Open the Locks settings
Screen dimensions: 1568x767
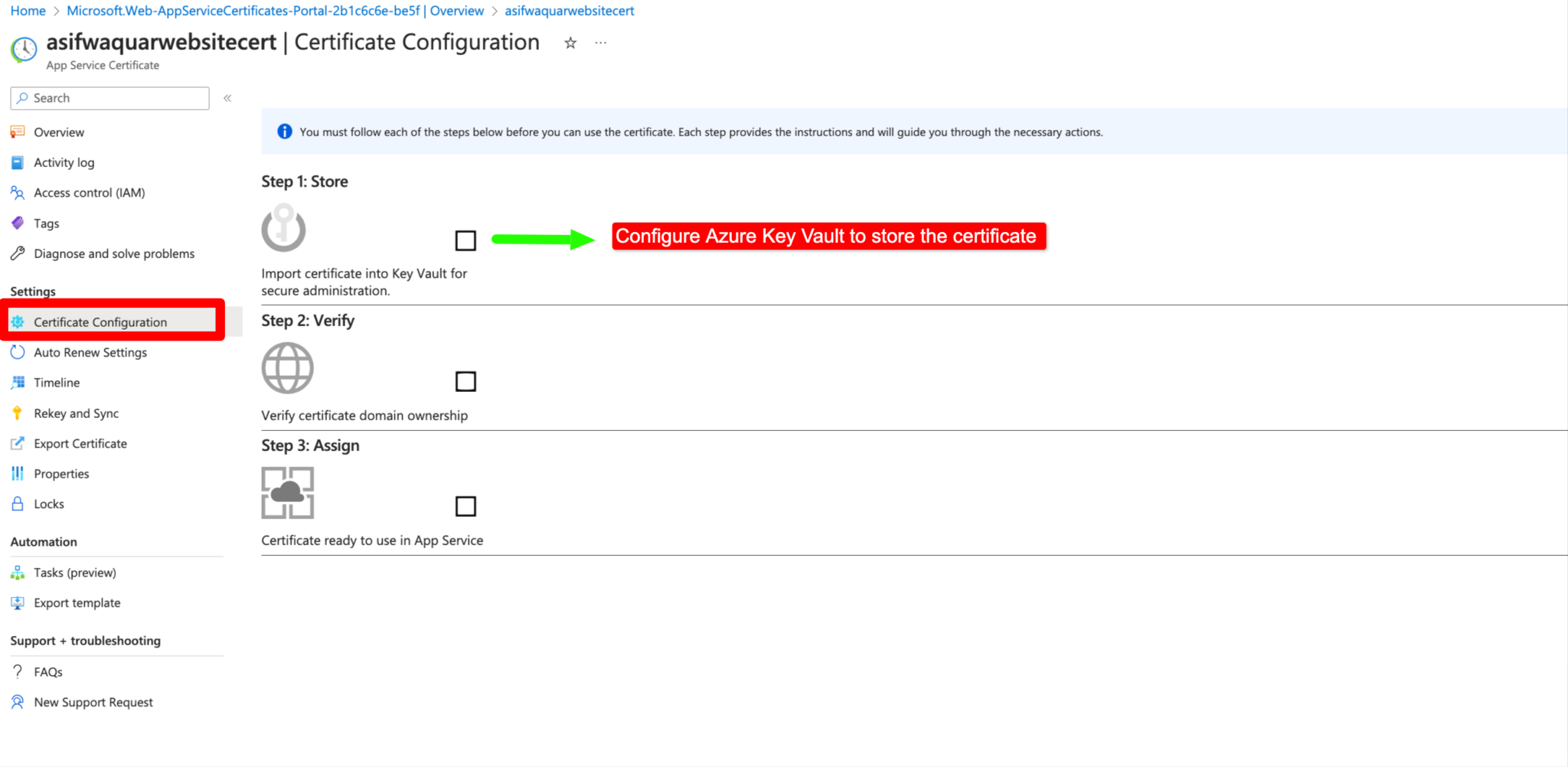(48, 504)
